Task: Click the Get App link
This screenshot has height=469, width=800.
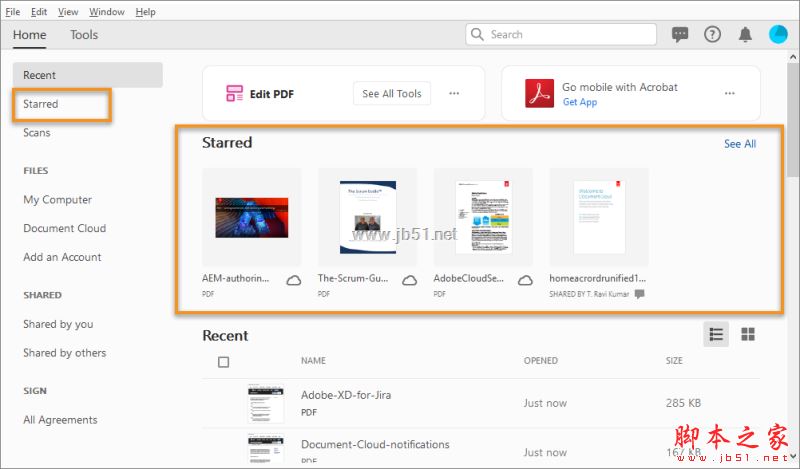Action: [580, 102]
